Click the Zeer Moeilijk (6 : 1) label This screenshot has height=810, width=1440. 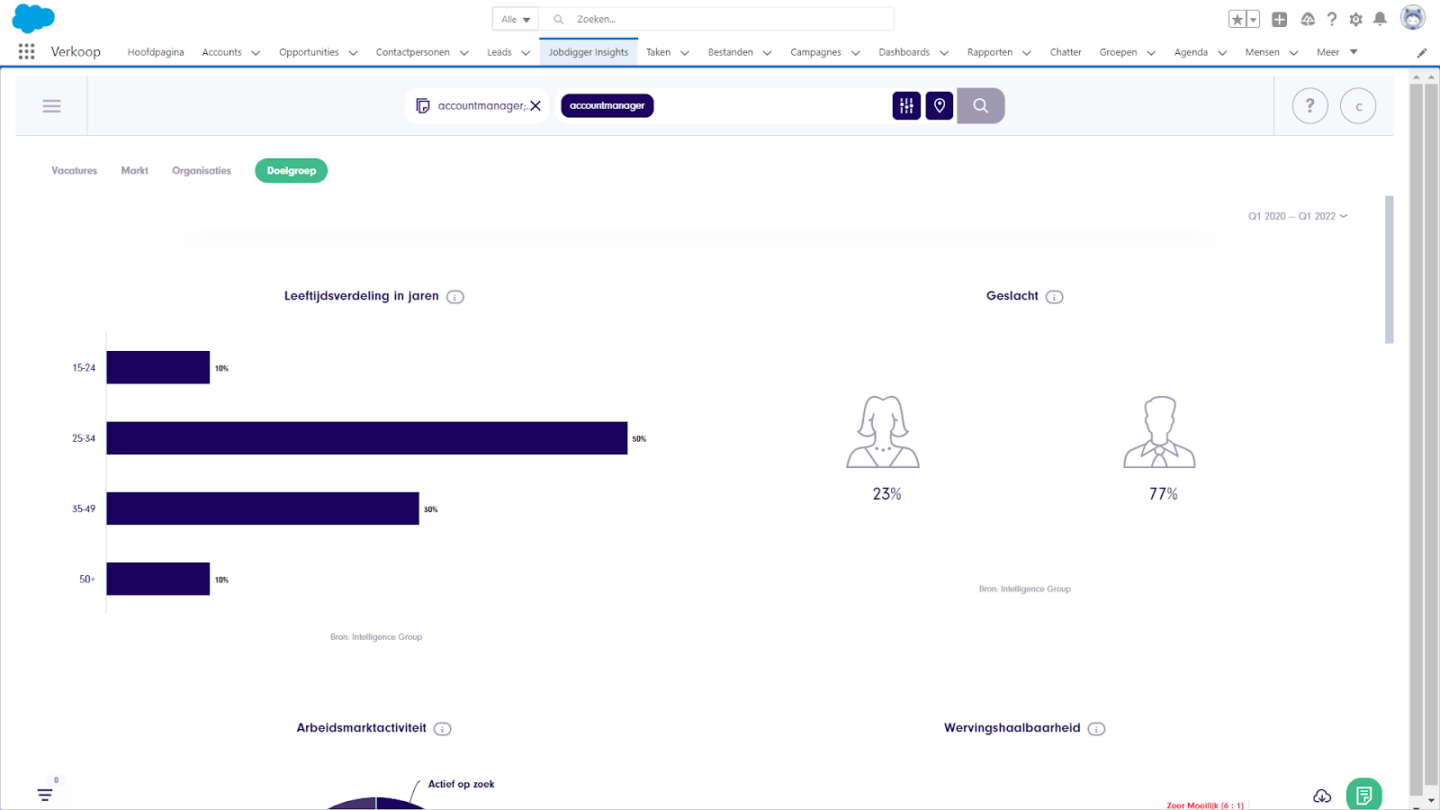pyautogui.click(x=1205, y=805)
